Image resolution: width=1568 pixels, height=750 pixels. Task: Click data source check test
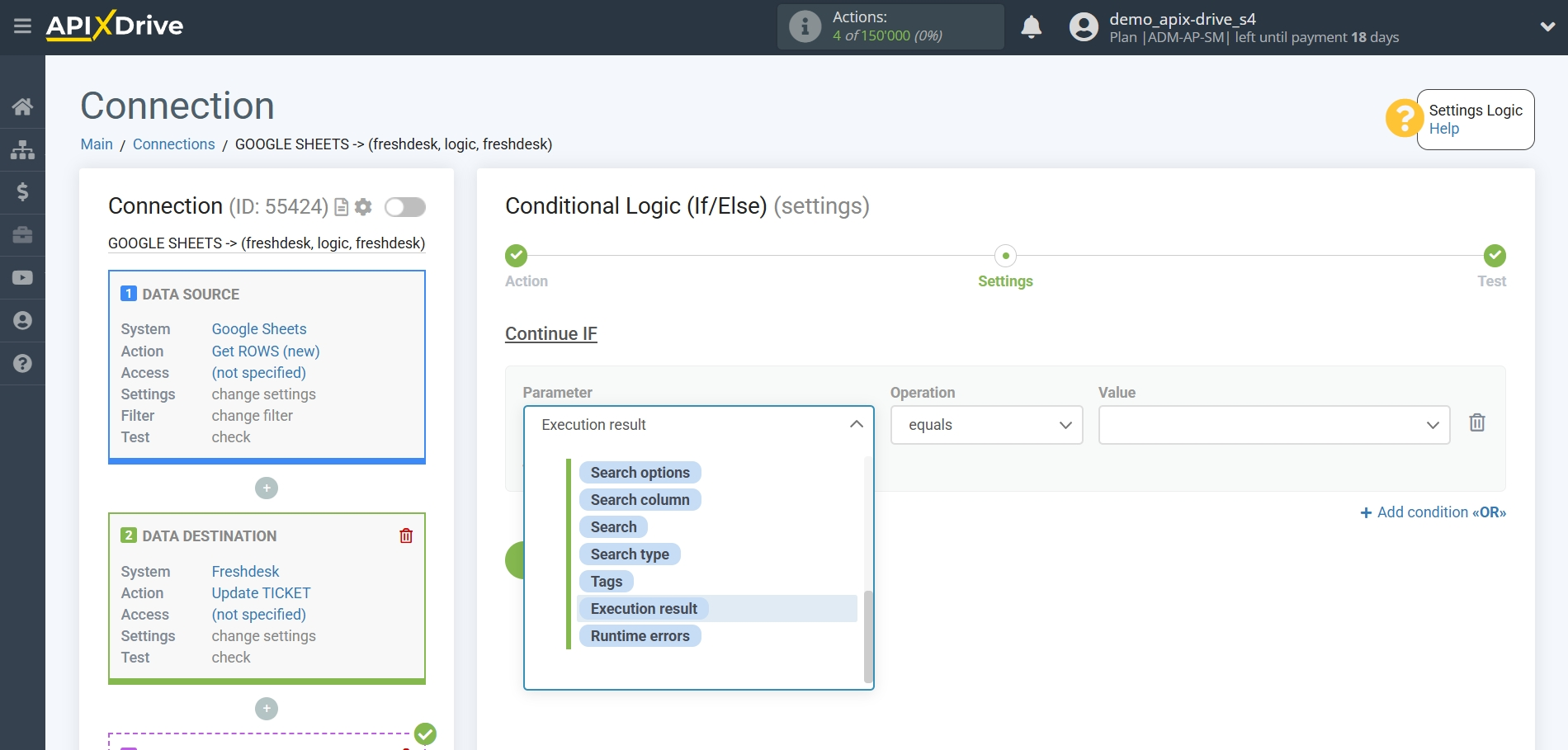231,437
